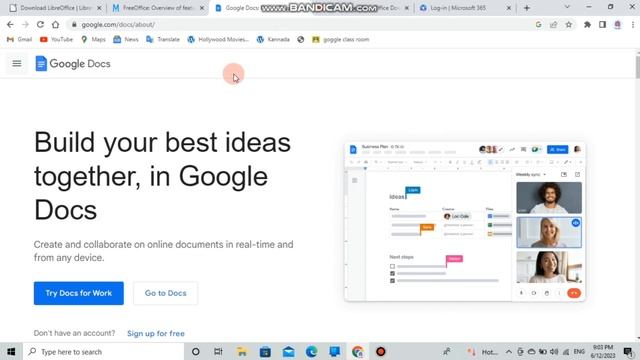
Task: Open a new browser tab
Action: point(527,8)
